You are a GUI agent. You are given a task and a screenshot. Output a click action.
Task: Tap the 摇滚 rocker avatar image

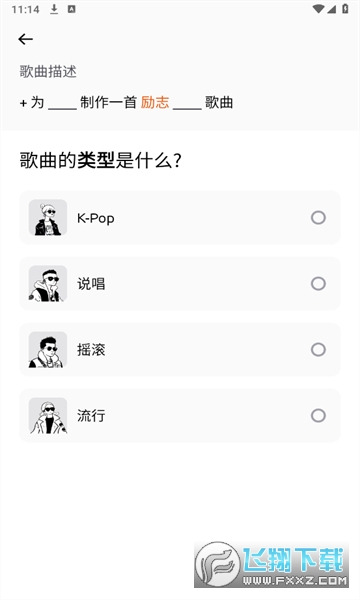(48, 349)
